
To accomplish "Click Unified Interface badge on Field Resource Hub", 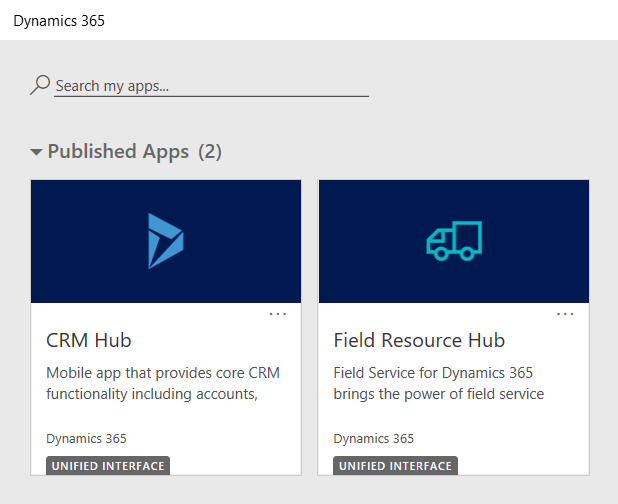I will [x=395, y=466].
